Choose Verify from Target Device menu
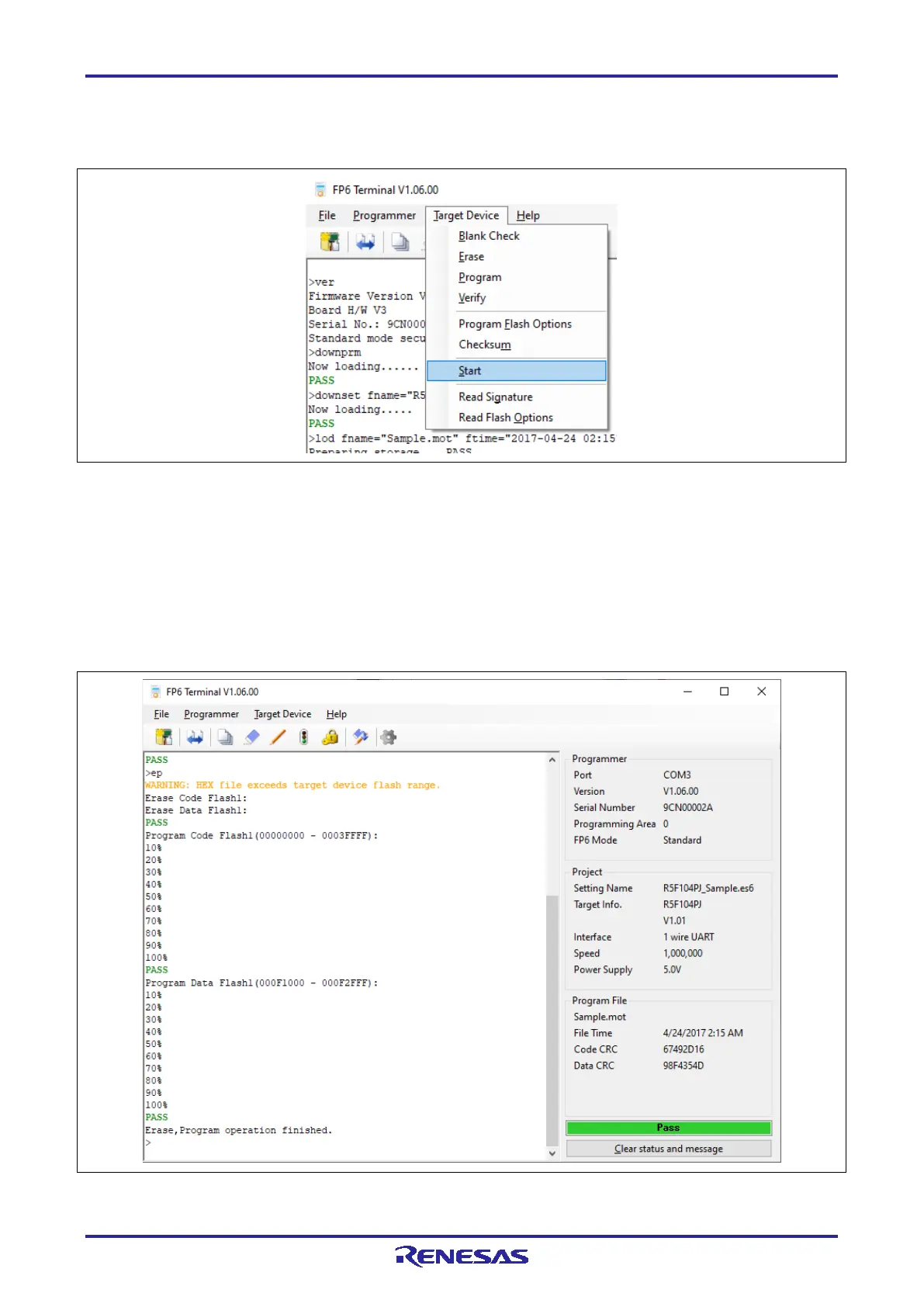 coord(517,298)
